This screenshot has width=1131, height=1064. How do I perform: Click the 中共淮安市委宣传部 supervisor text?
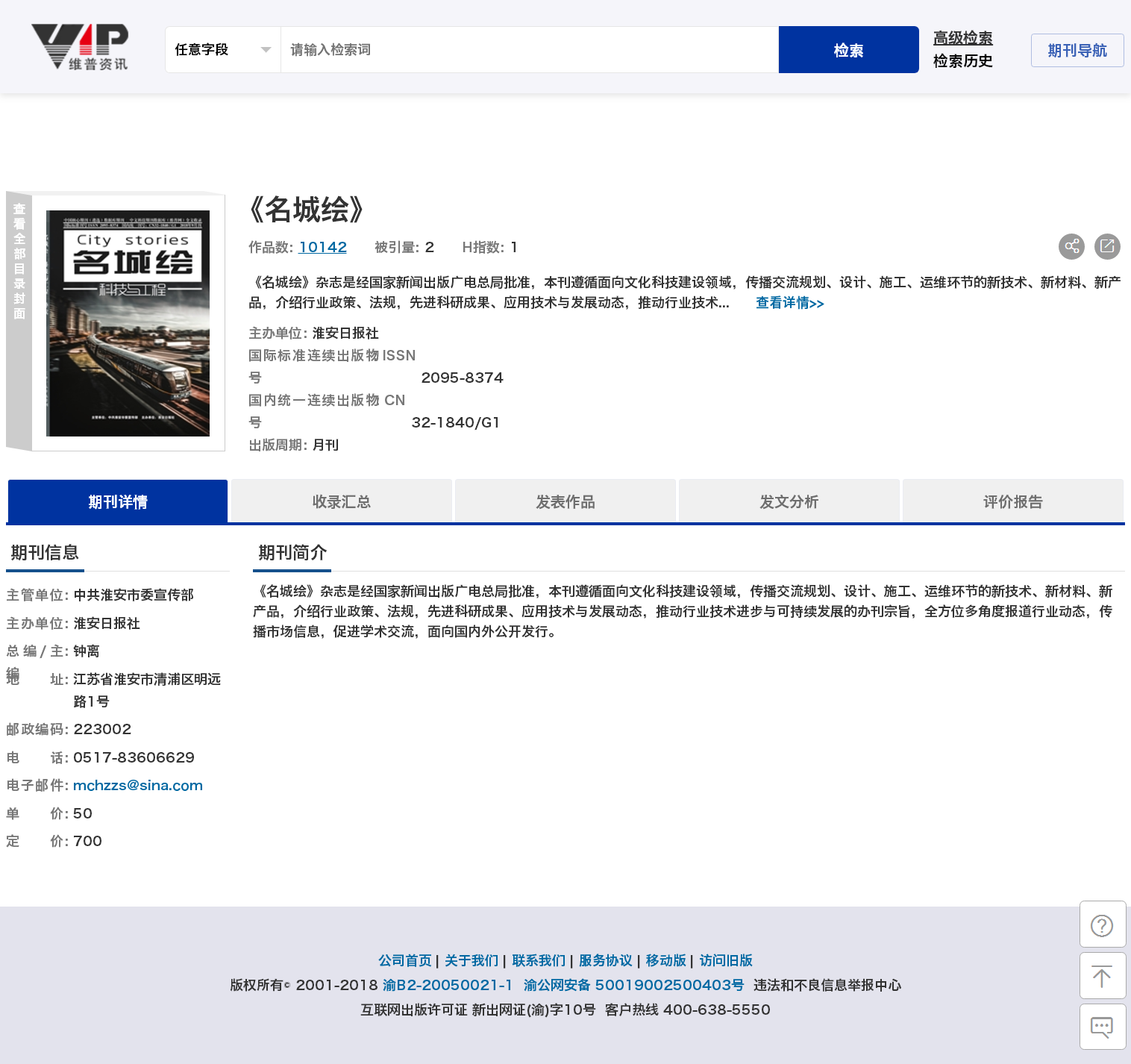(134, 595)
